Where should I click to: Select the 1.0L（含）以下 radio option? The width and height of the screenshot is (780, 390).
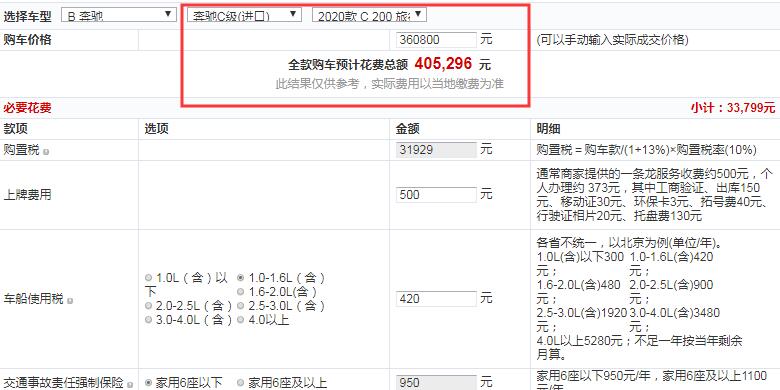coord(148,278)
